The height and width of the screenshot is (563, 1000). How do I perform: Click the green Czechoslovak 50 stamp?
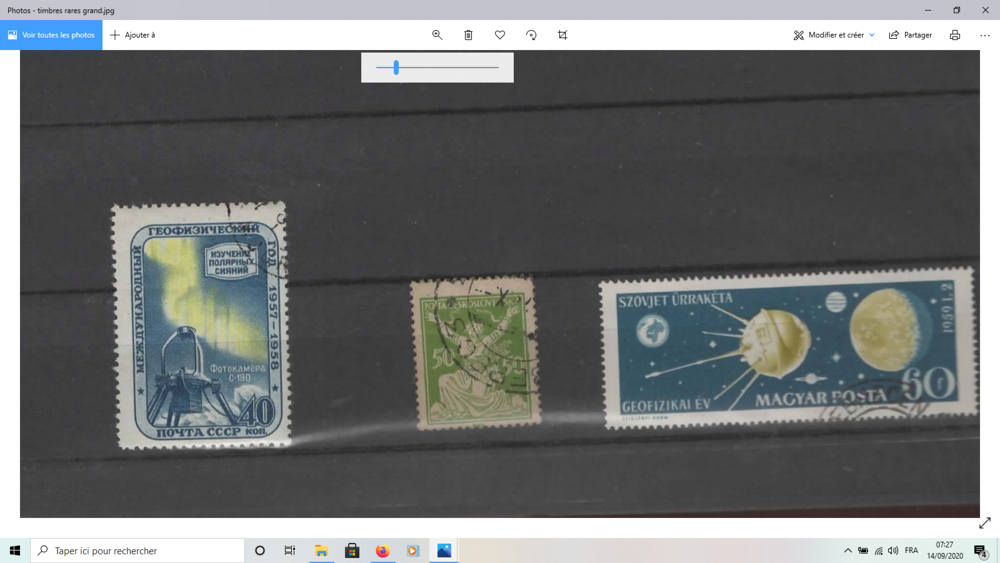(x=475, y=352)
